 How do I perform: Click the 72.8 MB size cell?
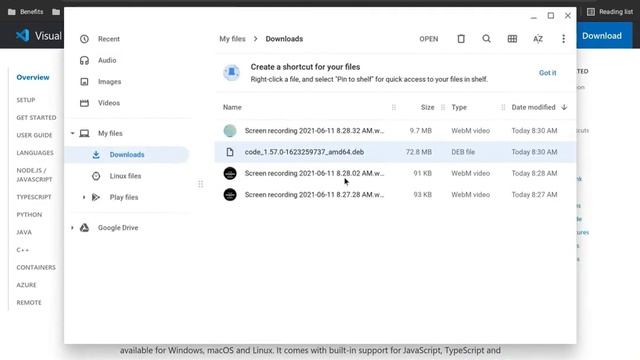[419, 152]
